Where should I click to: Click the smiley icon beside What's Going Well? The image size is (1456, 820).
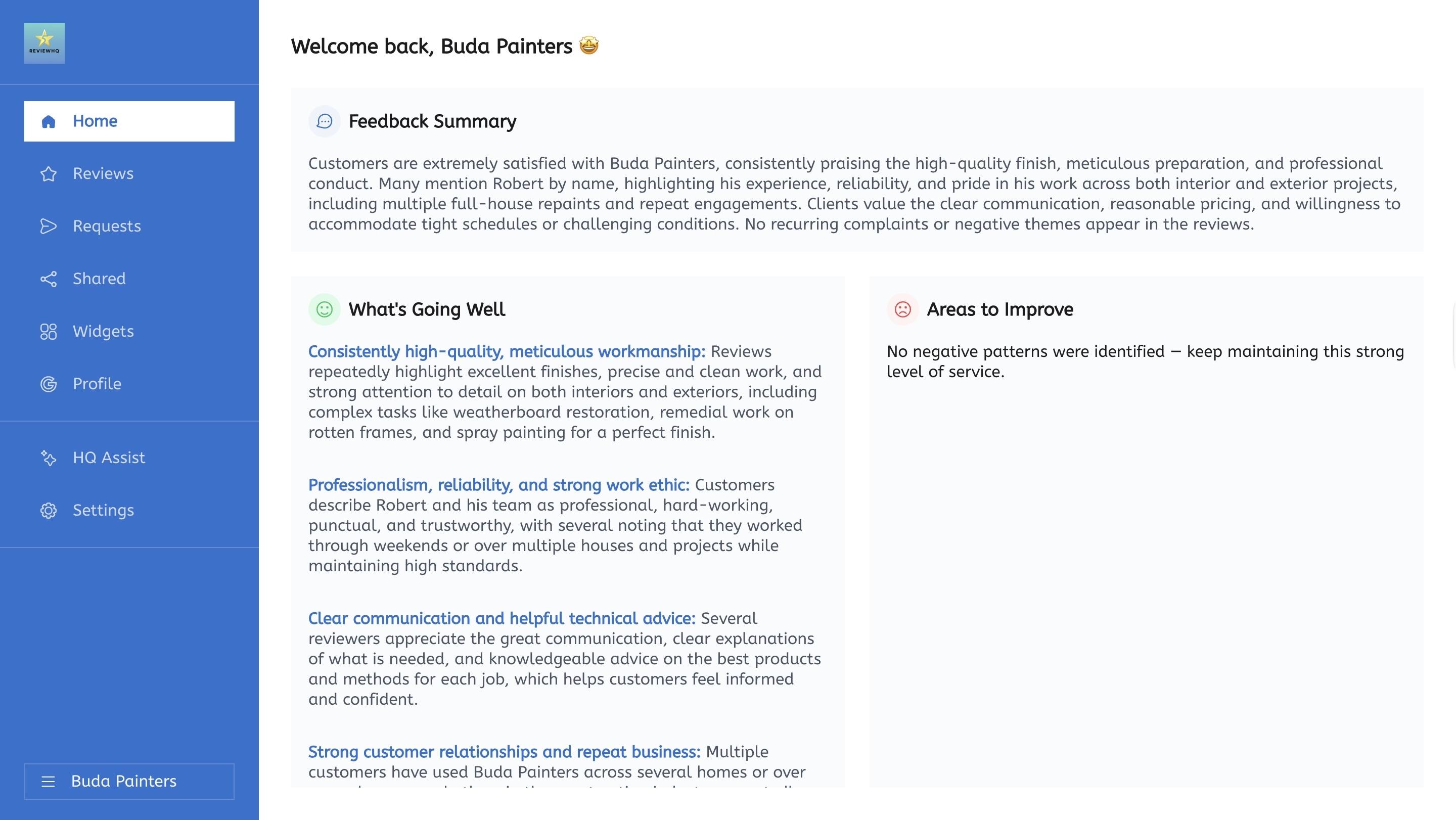point(324,309)
